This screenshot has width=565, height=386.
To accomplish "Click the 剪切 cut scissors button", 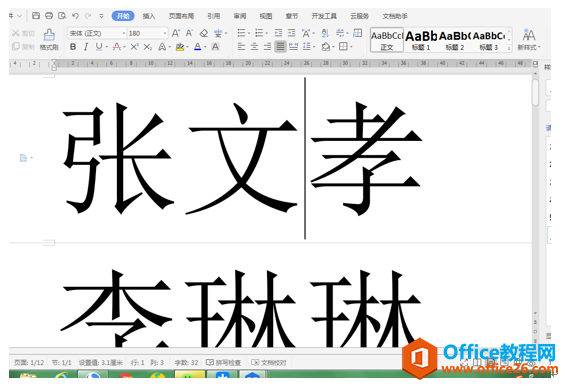I will (23, 34).
